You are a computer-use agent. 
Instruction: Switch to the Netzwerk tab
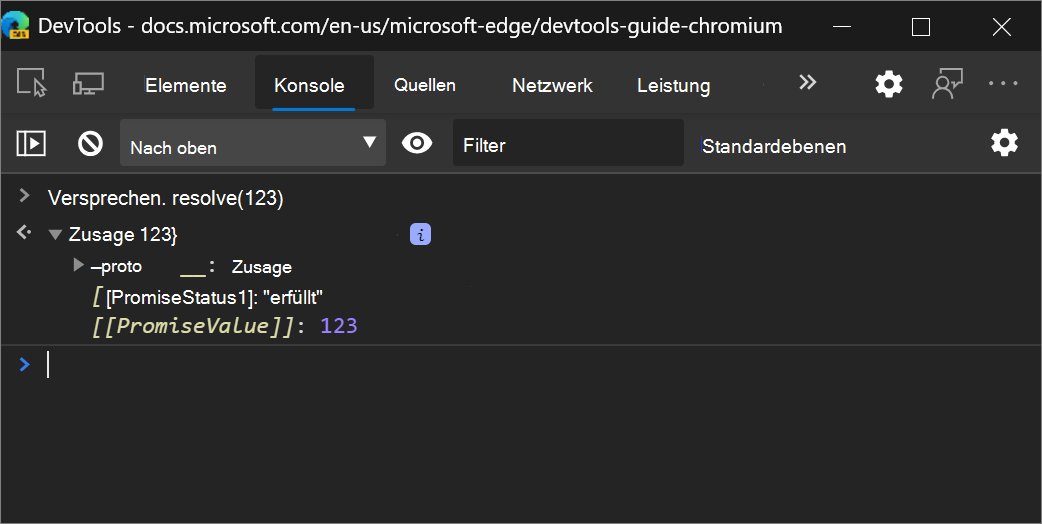pos(552,86)
